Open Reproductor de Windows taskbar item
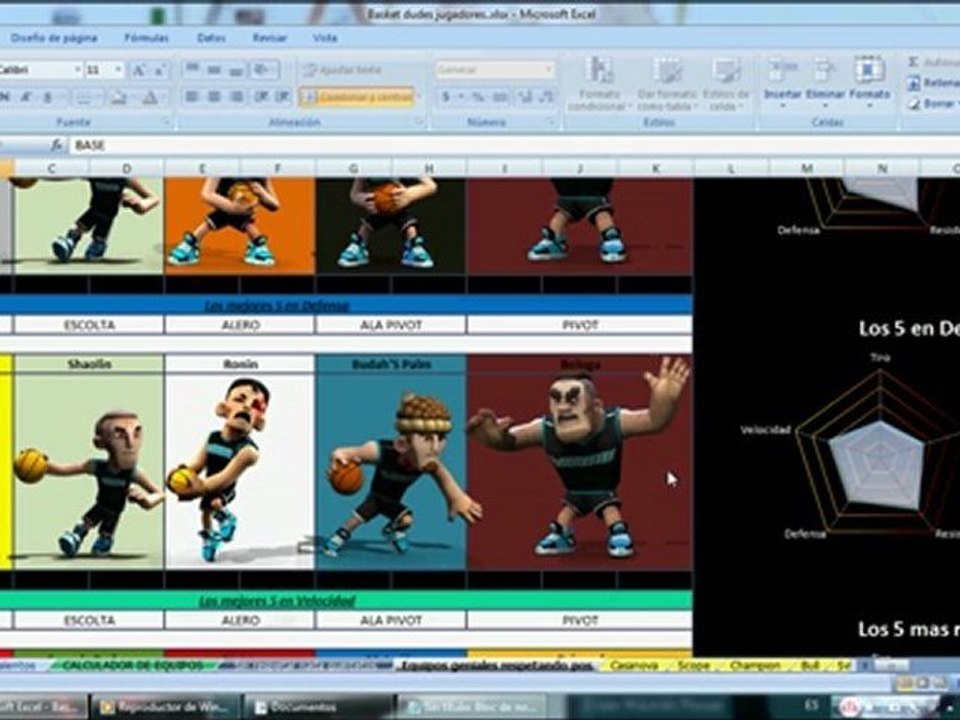 (165, 707)
